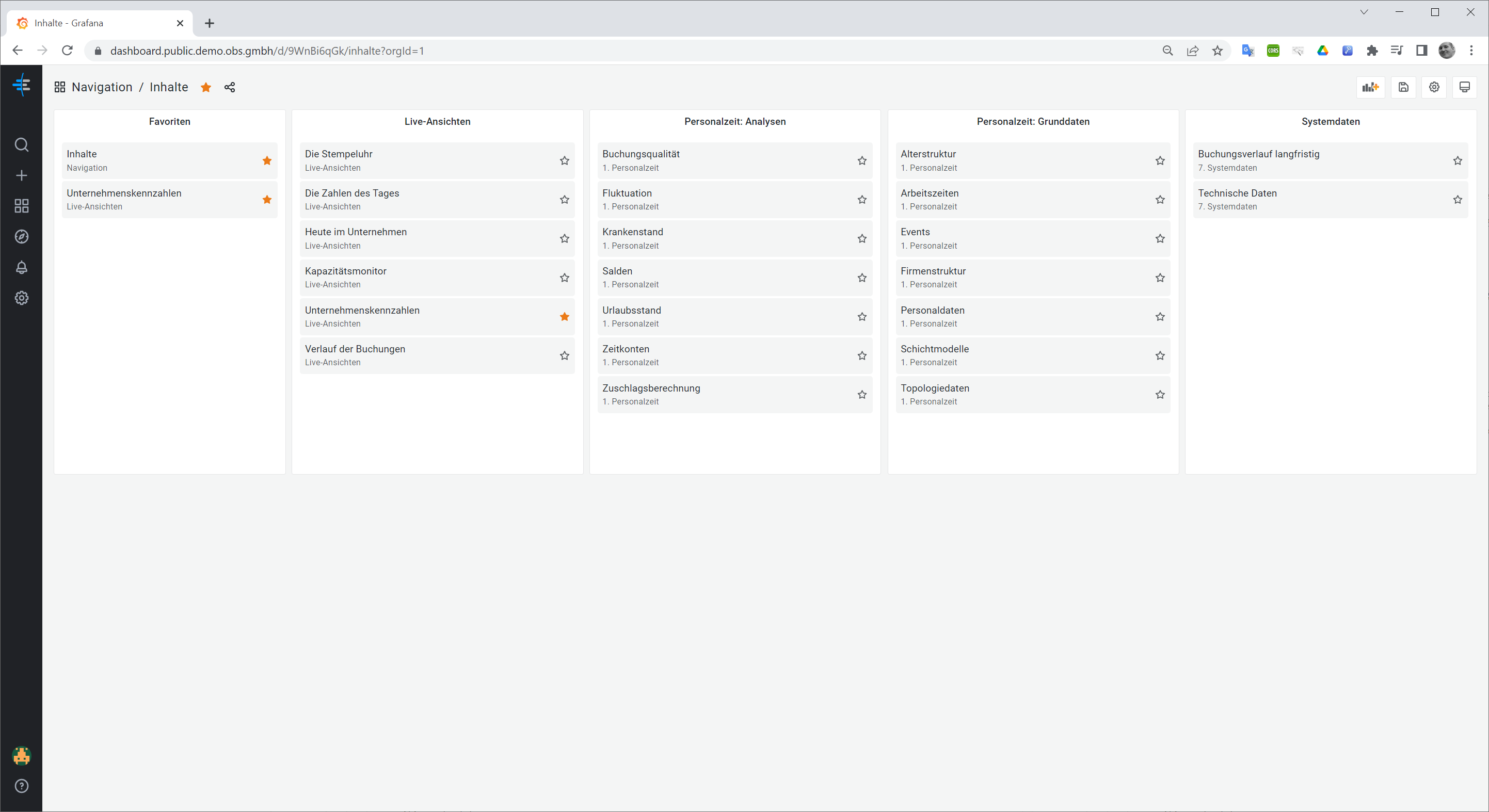
Task: Open media controls playlist icon
Action: click(x=1397, y=51)
